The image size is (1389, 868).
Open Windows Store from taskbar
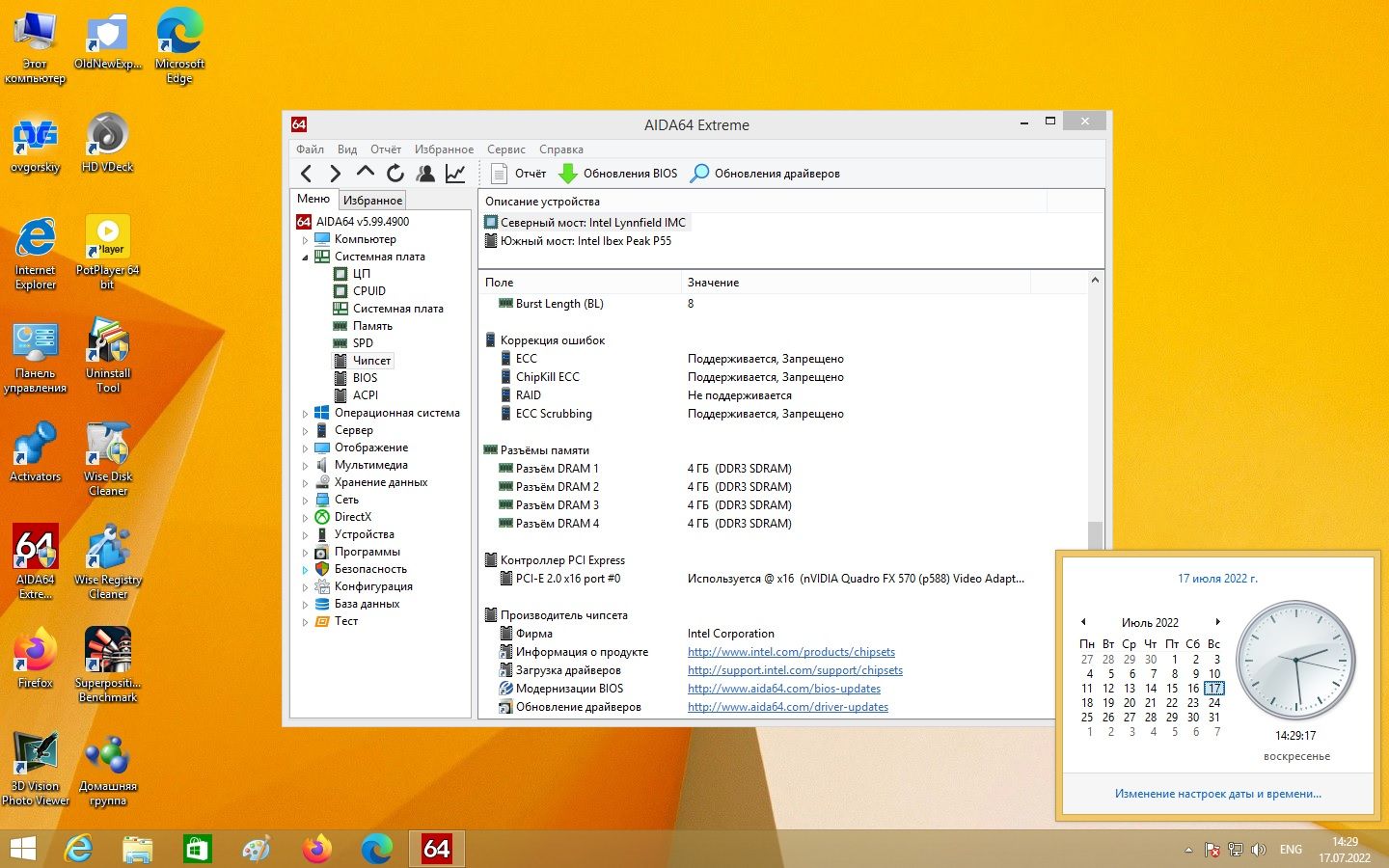tap(197, 849)
